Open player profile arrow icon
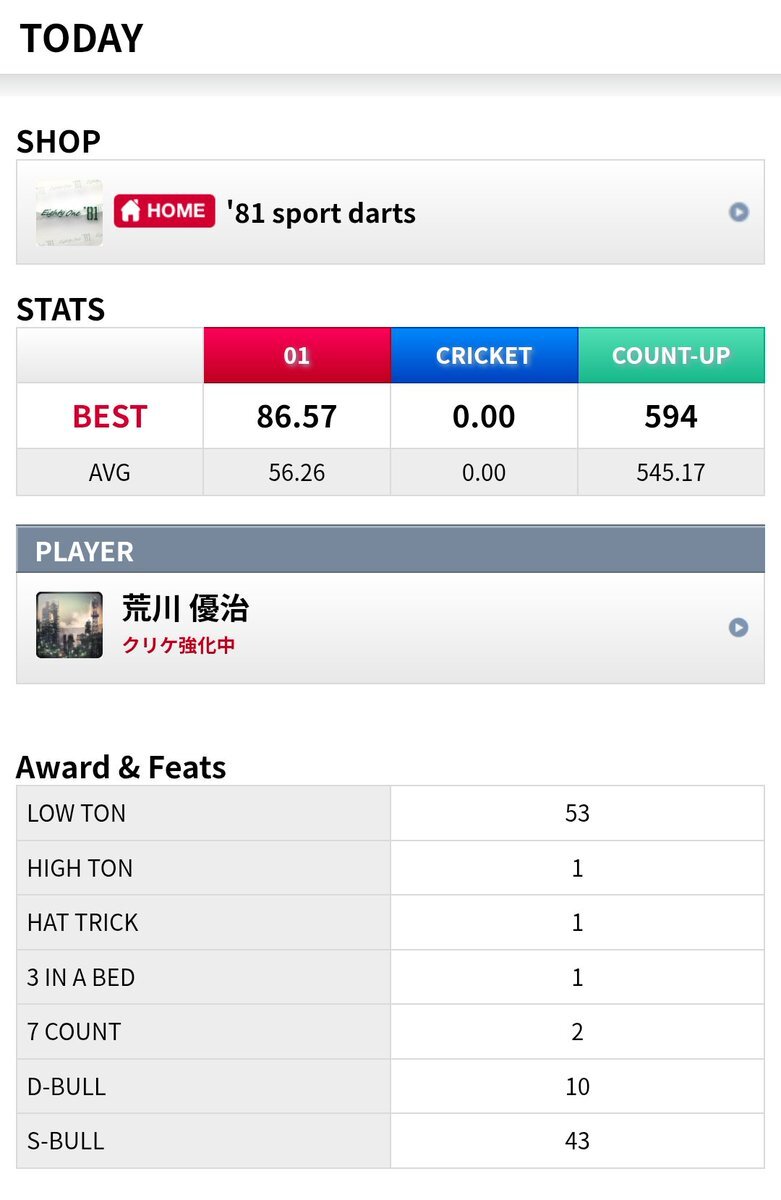 click(738, 627)
